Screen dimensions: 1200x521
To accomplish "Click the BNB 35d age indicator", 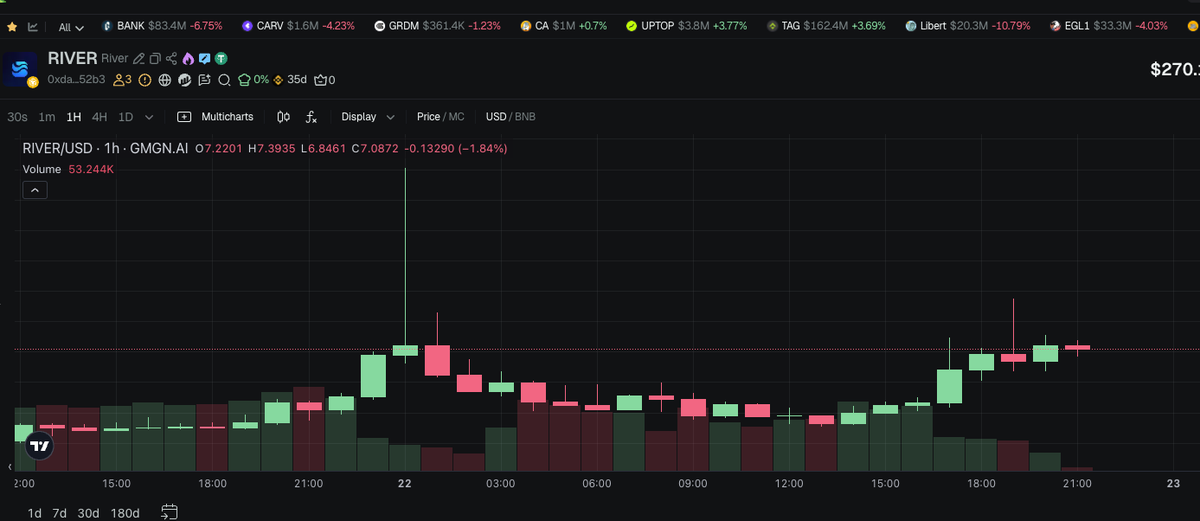I will click(291, 80).
